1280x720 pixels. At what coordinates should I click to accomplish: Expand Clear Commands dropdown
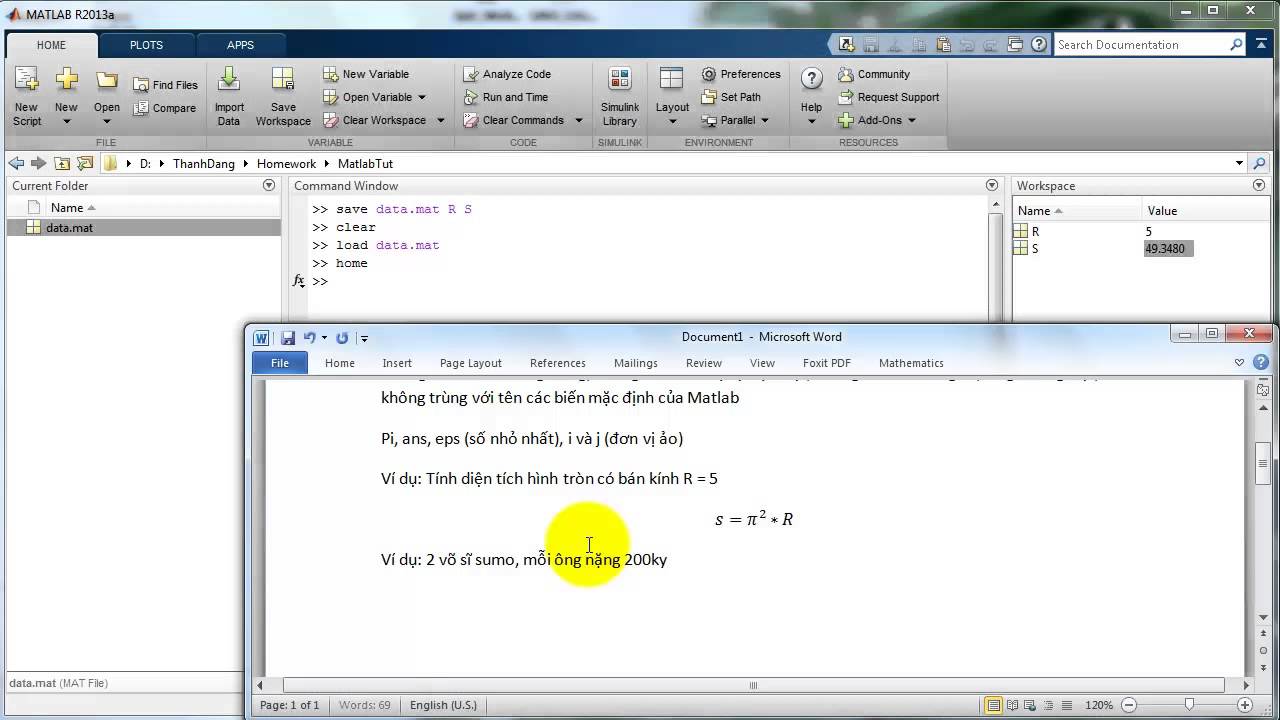click(578, 120)
